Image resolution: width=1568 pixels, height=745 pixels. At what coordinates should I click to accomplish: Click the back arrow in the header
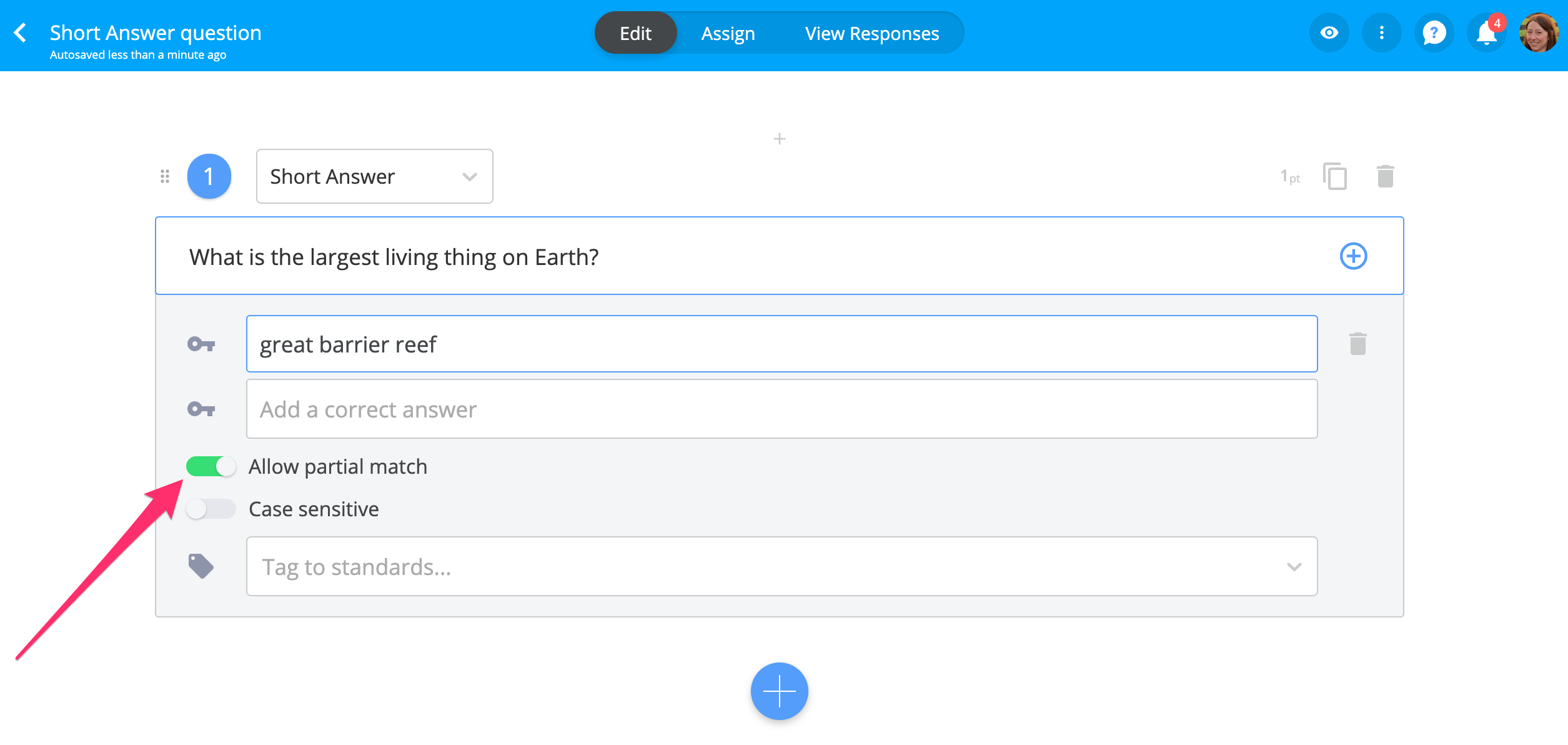pos(20,33)
